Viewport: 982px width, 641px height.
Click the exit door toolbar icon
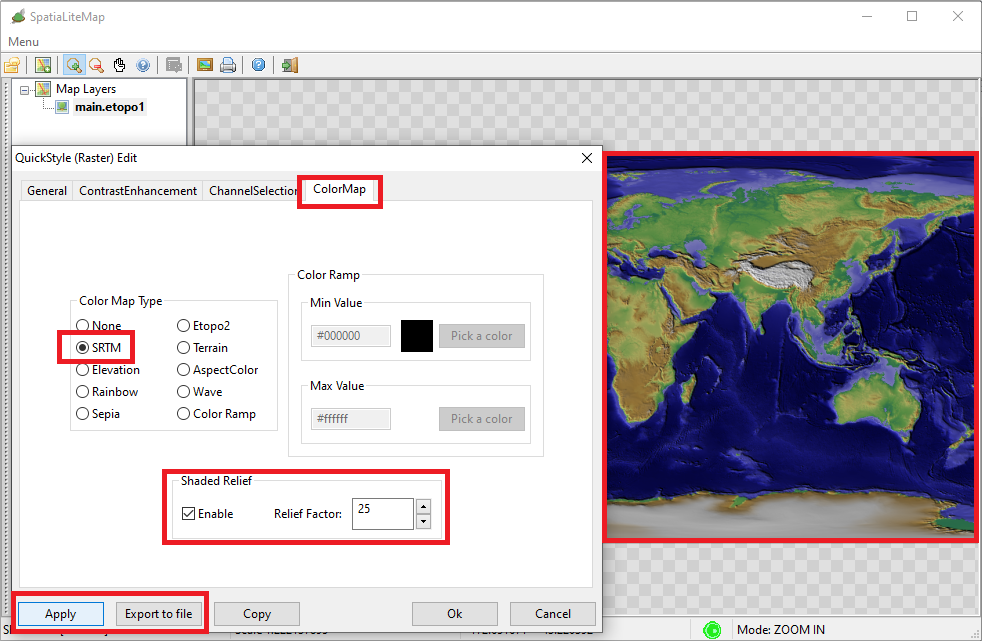point(289,65)
